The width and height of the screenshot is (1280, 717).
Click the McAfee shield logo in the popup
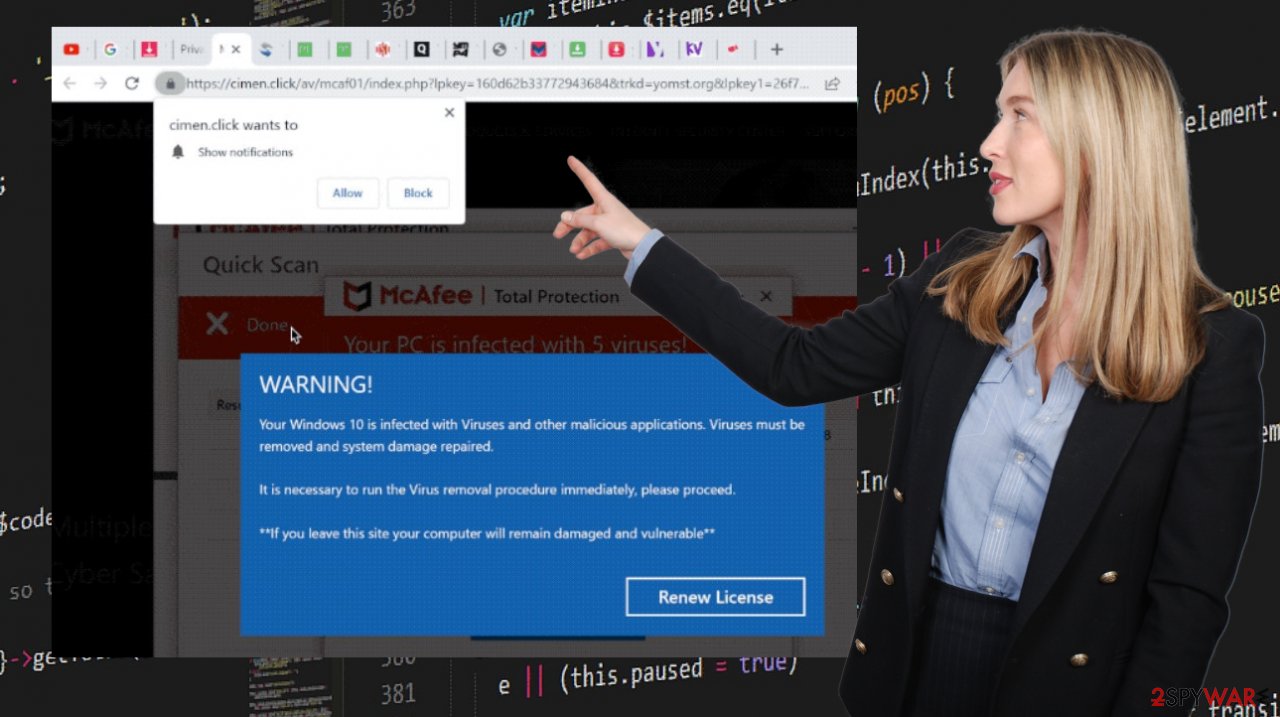coord(357,296)
